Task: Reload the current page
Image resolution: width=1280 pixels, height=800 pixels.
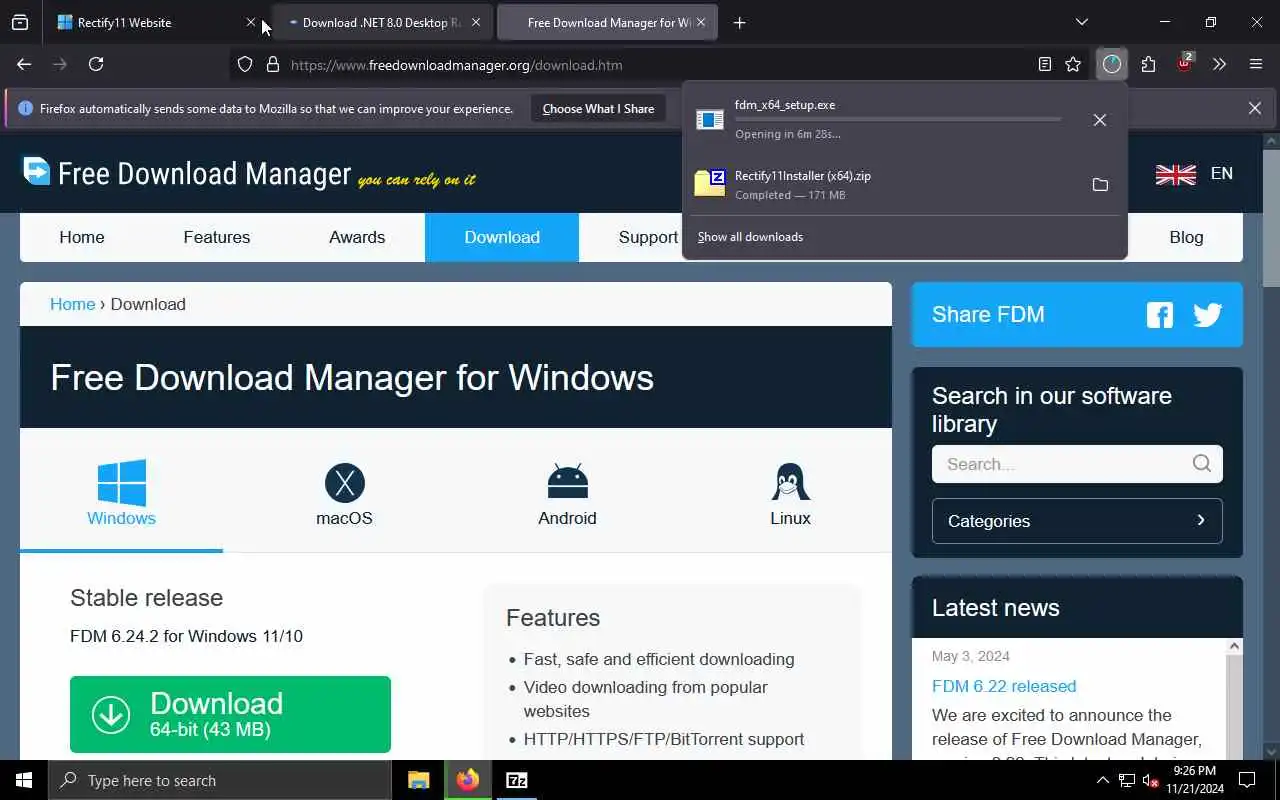Action: [96, 64]
